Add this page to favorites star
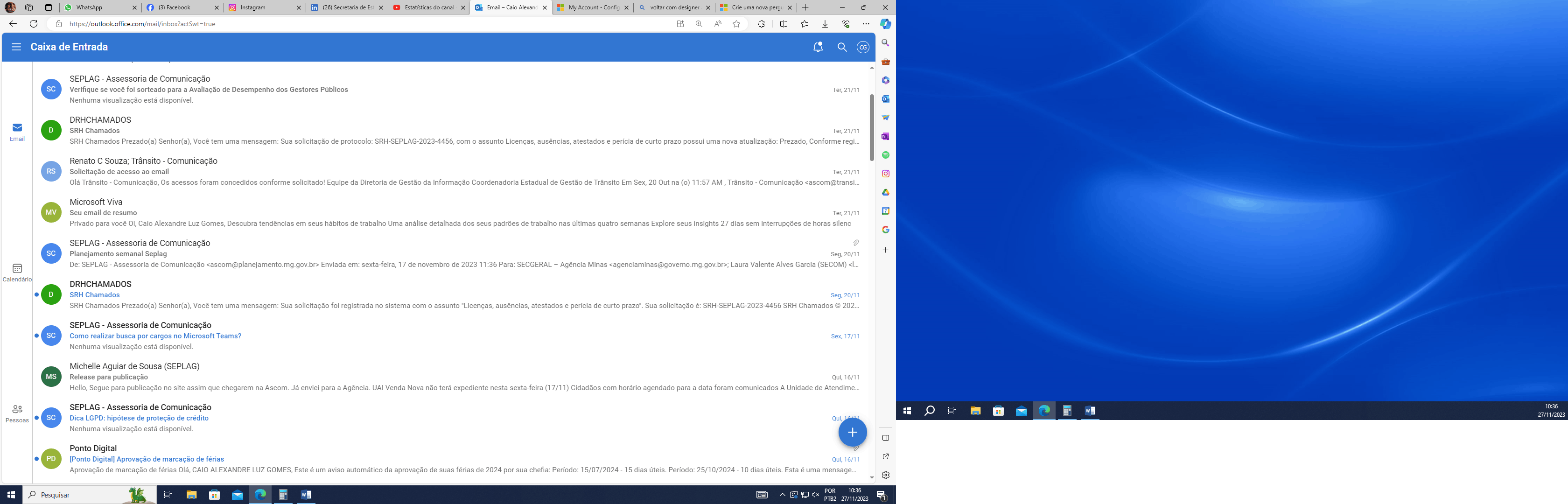The image size is (1568, 504). [x=736, y=24]
